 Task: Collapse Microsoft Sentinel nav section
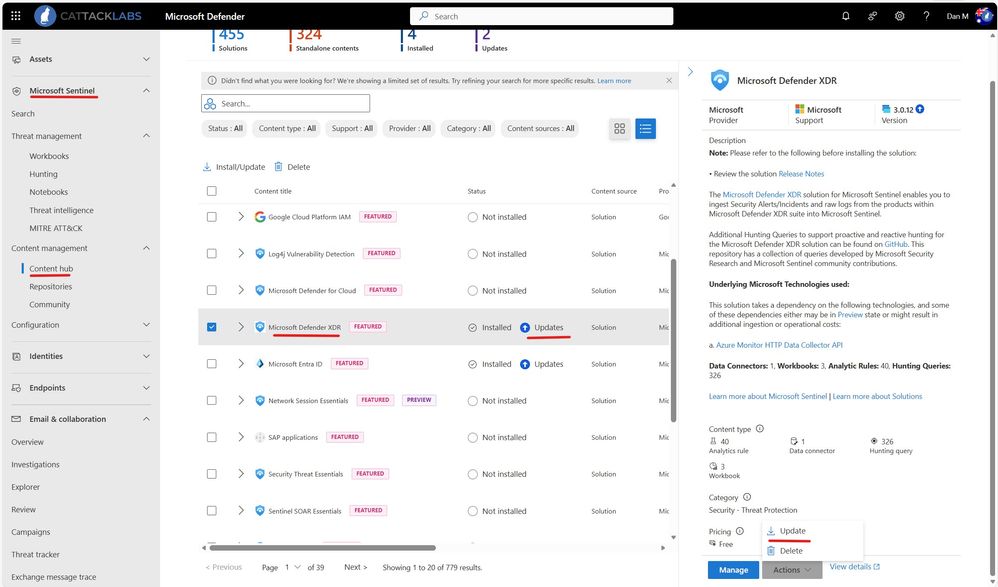(146, 91)
